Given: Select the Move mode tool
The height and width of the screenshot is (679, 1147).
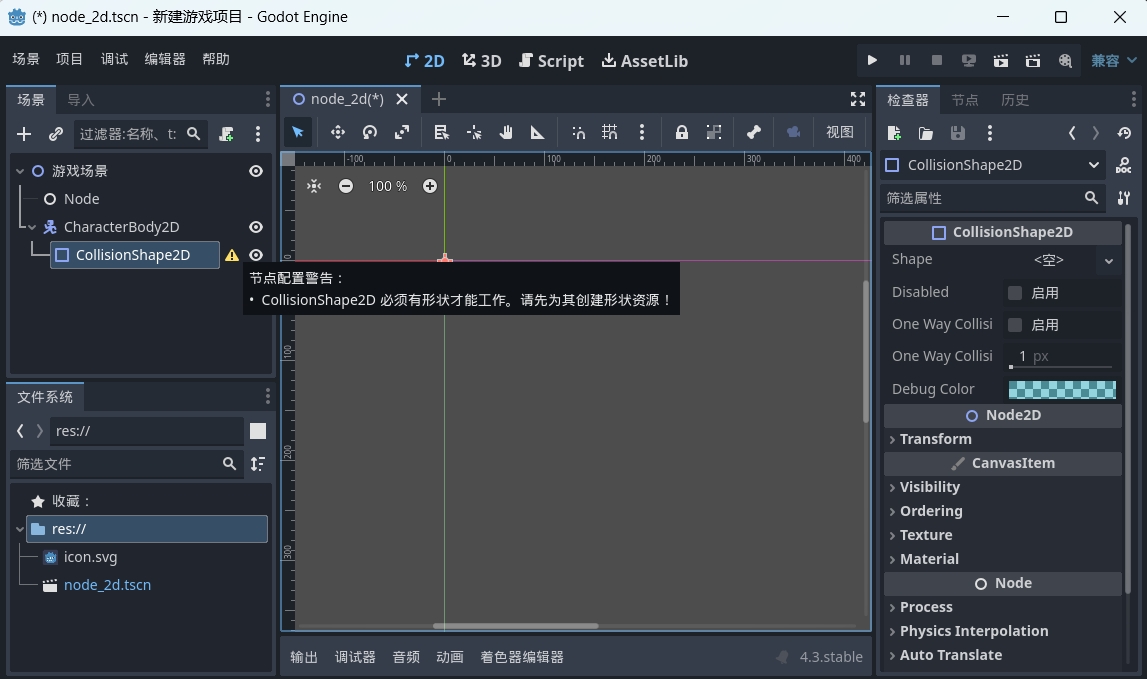Looking at the screenshot, I should click(x=338, y=132).
